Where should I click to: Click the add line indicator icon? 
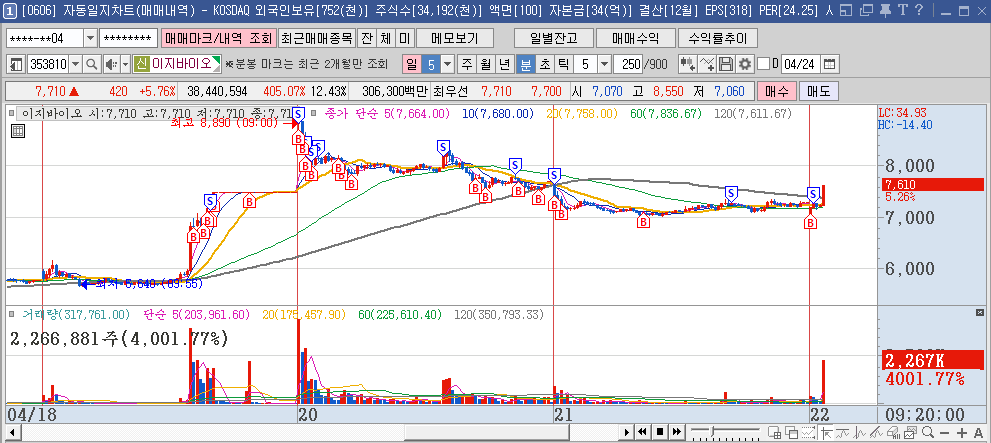point(708,64)
